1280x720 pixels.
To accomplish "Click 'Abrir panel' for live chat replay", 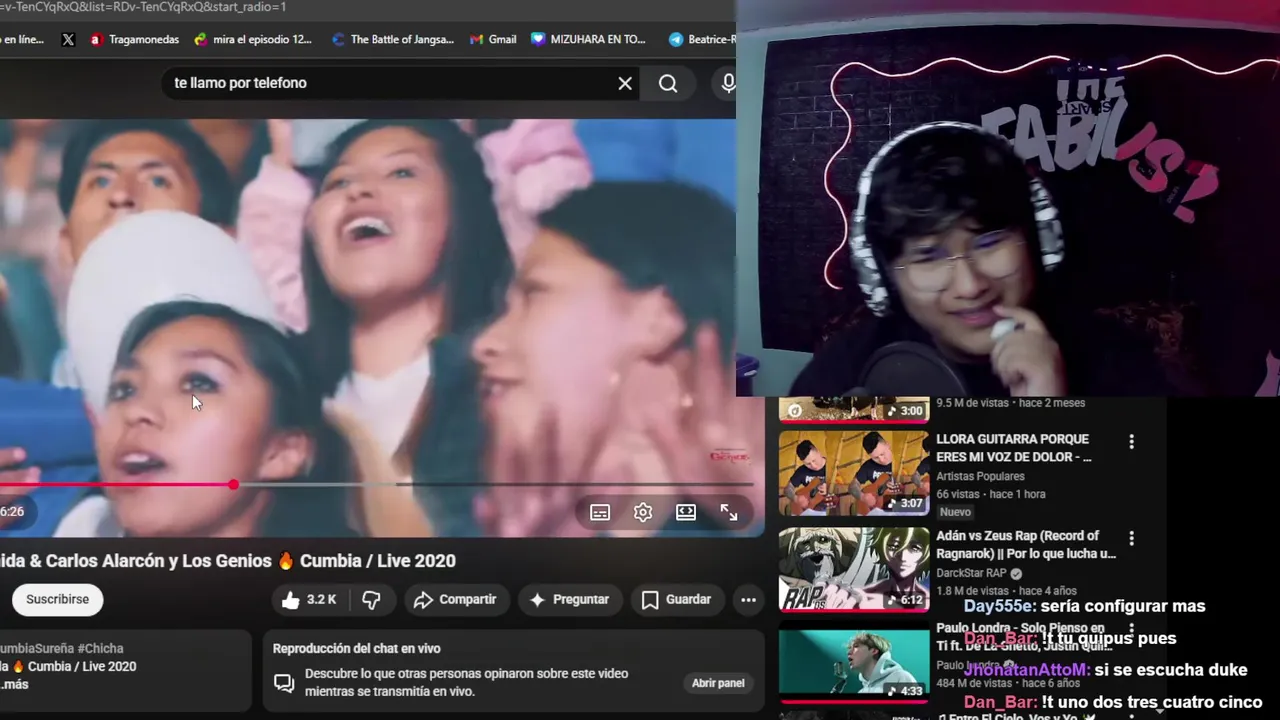I will coord(718,683).
